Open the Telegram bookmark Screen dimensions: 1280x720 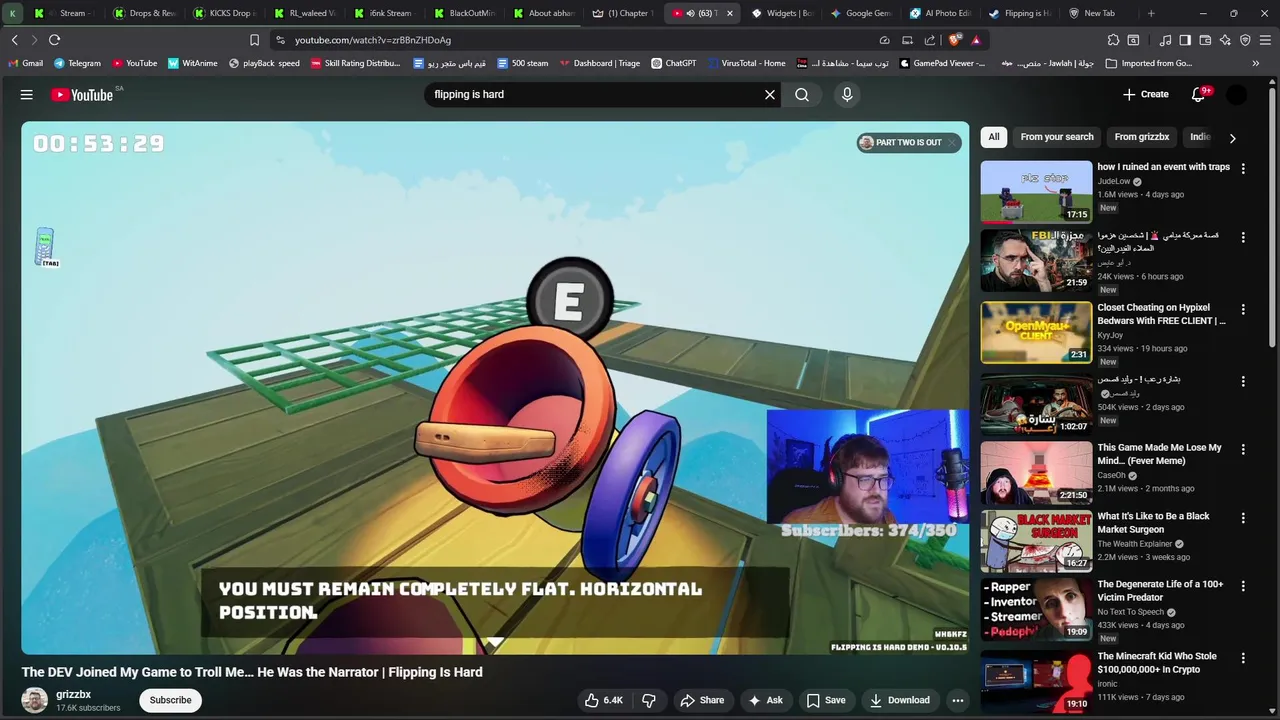tap(77, 63)
